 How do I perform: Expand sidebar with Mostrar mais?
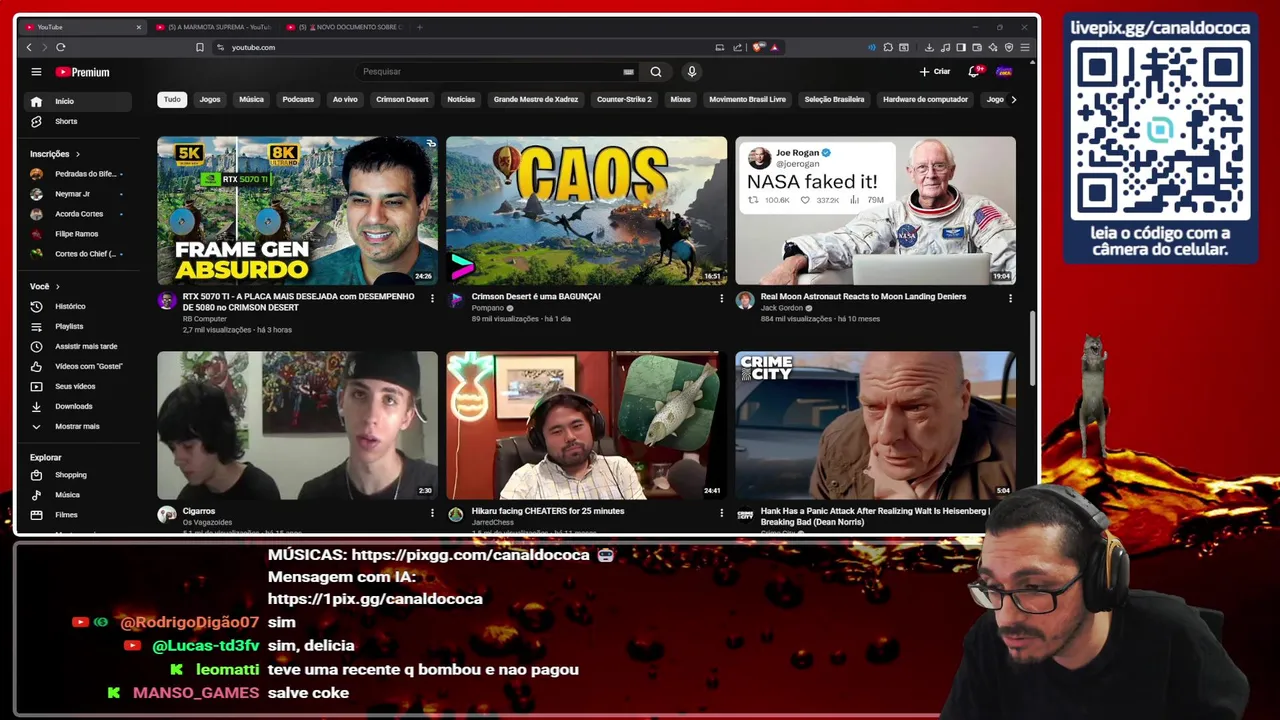coord(77,426)
